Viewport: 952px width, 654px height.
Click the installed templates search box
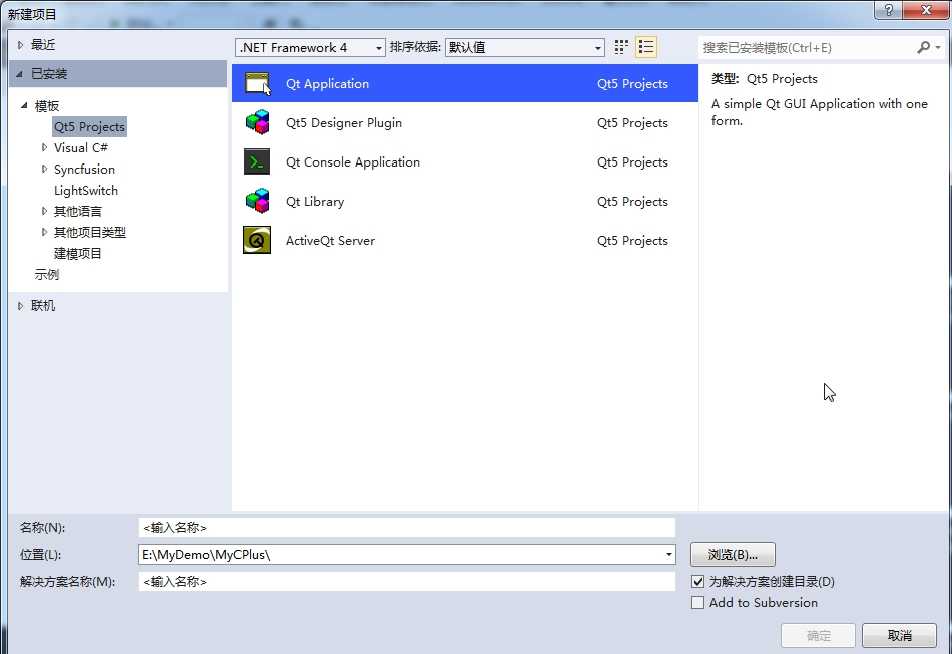pos(808,47)
